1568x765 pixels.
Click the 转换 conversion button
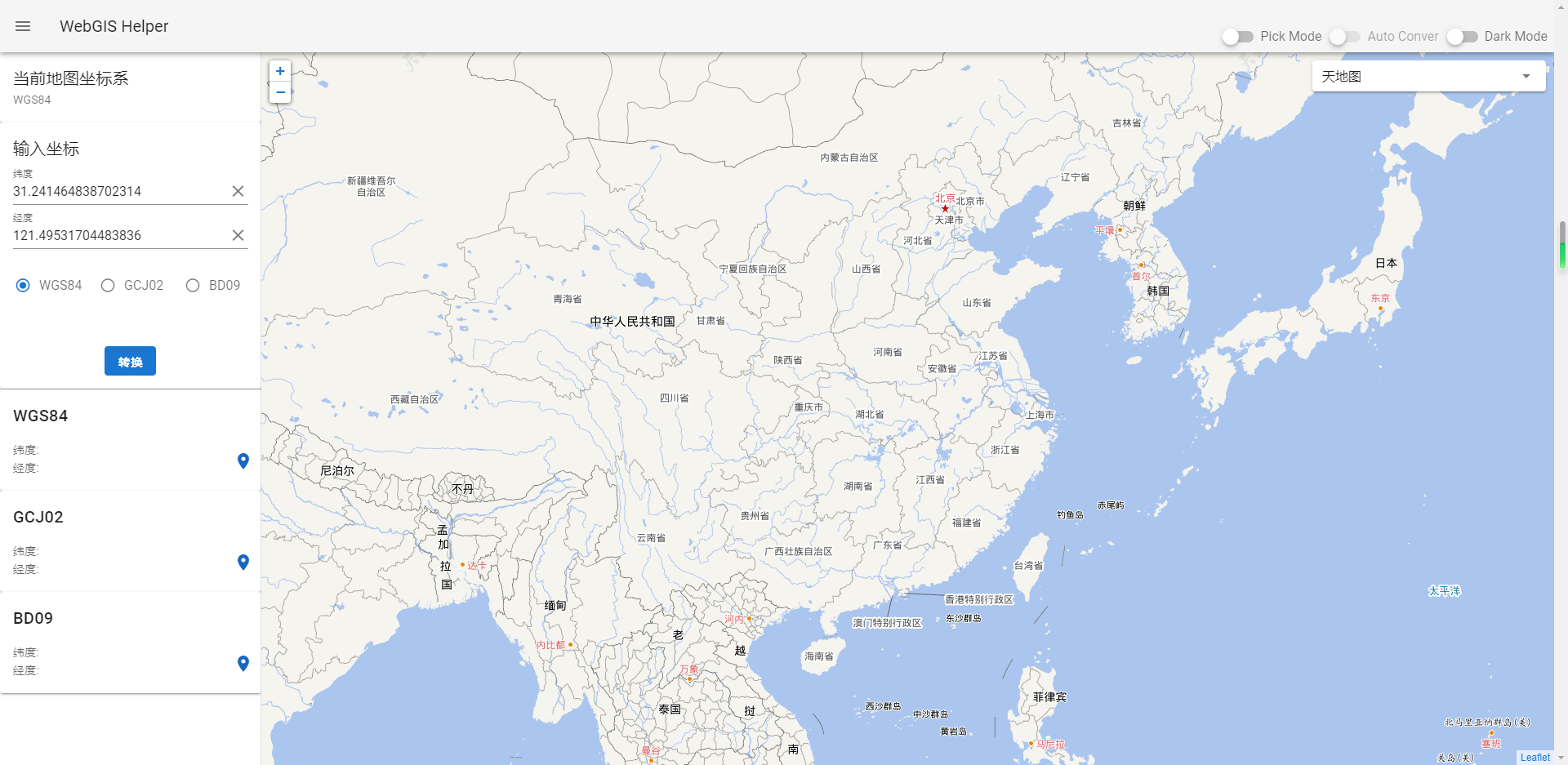(130, 360)
